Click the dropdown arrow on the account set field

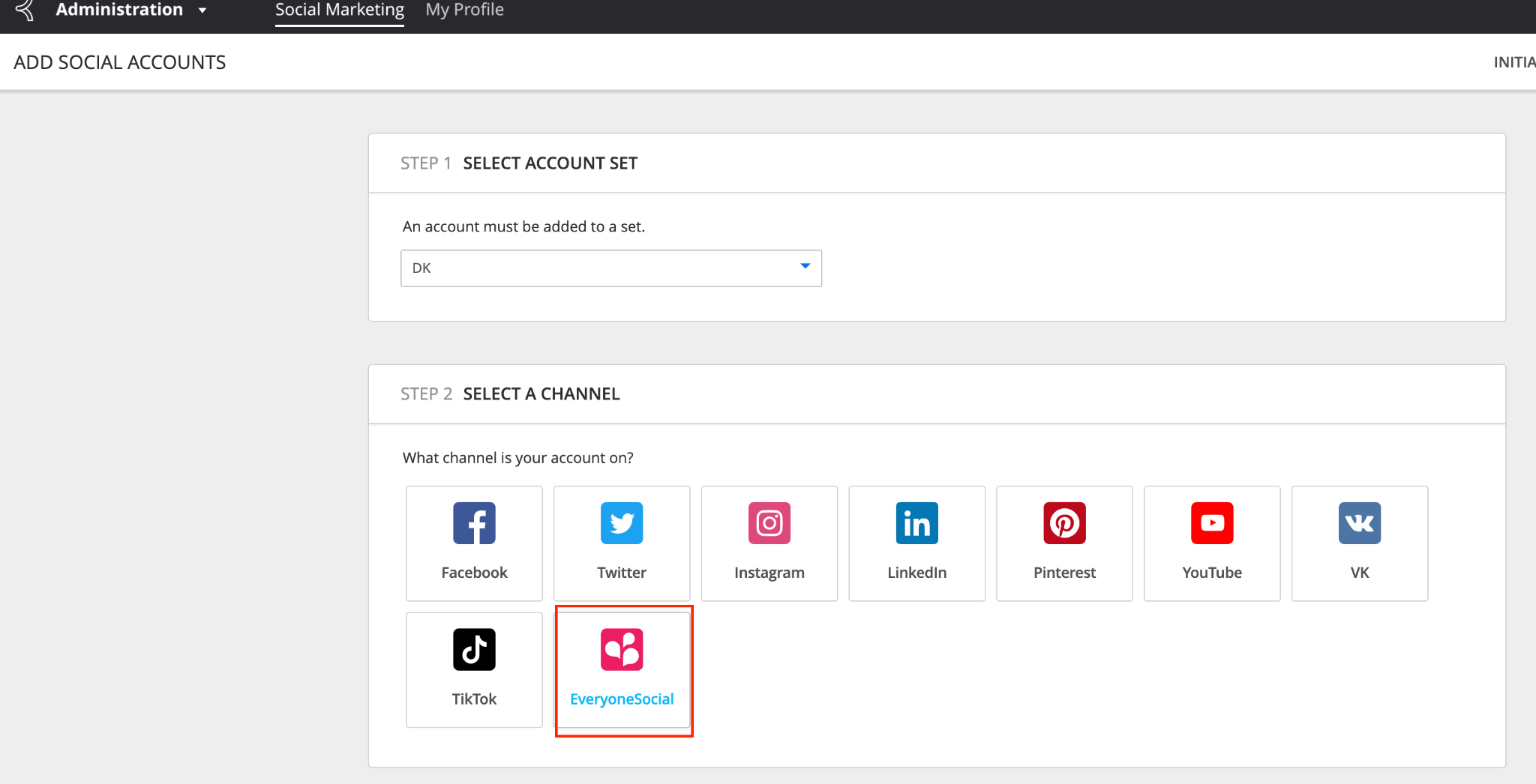[x=805, y=266]
